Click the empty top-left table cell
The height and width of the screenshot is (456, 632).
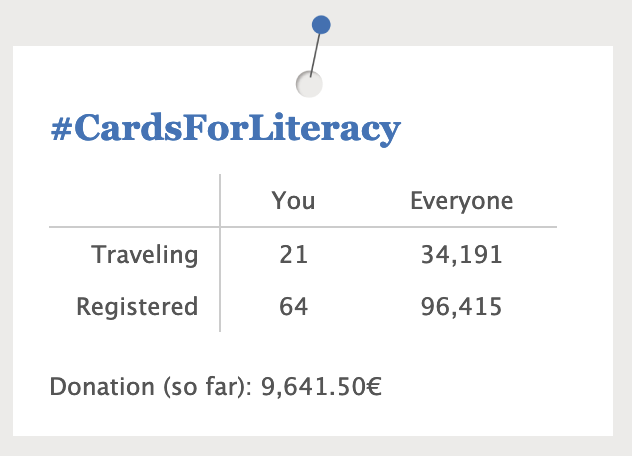pyautogui.click(x=134, y=200)
